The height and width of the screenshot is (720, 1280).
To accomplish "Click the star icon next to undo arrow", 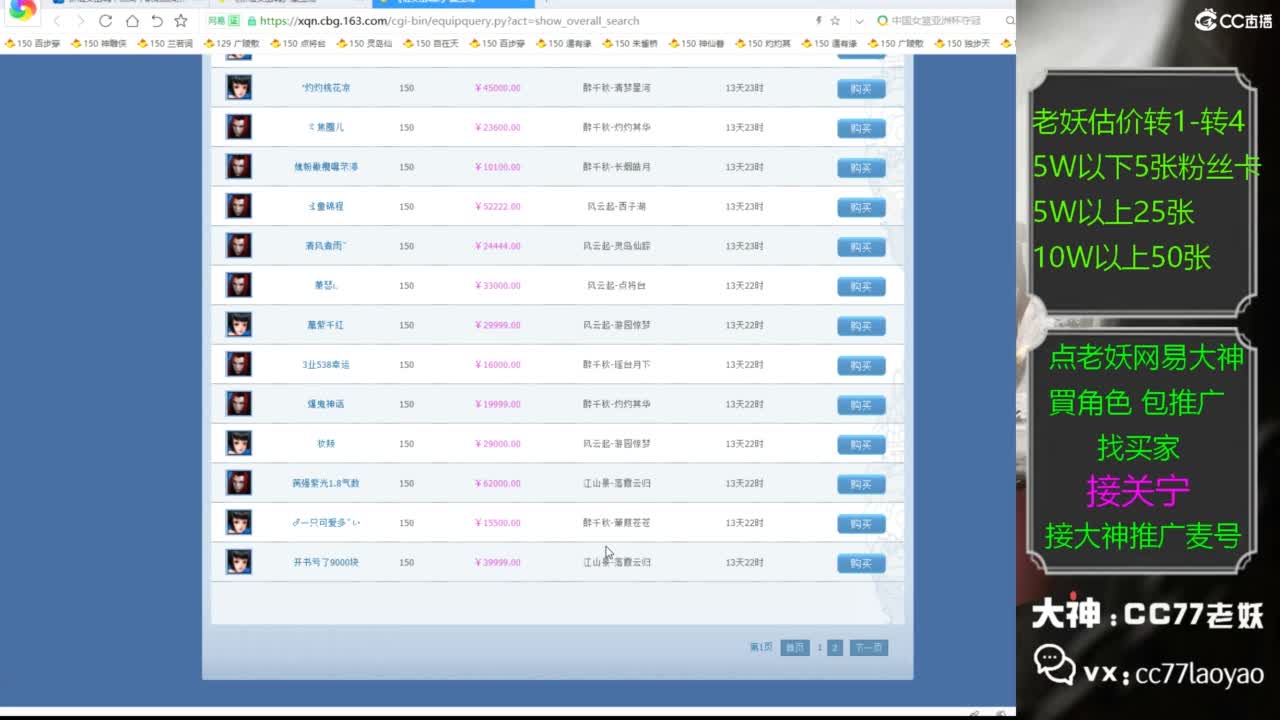I will (x=181, y=21).
